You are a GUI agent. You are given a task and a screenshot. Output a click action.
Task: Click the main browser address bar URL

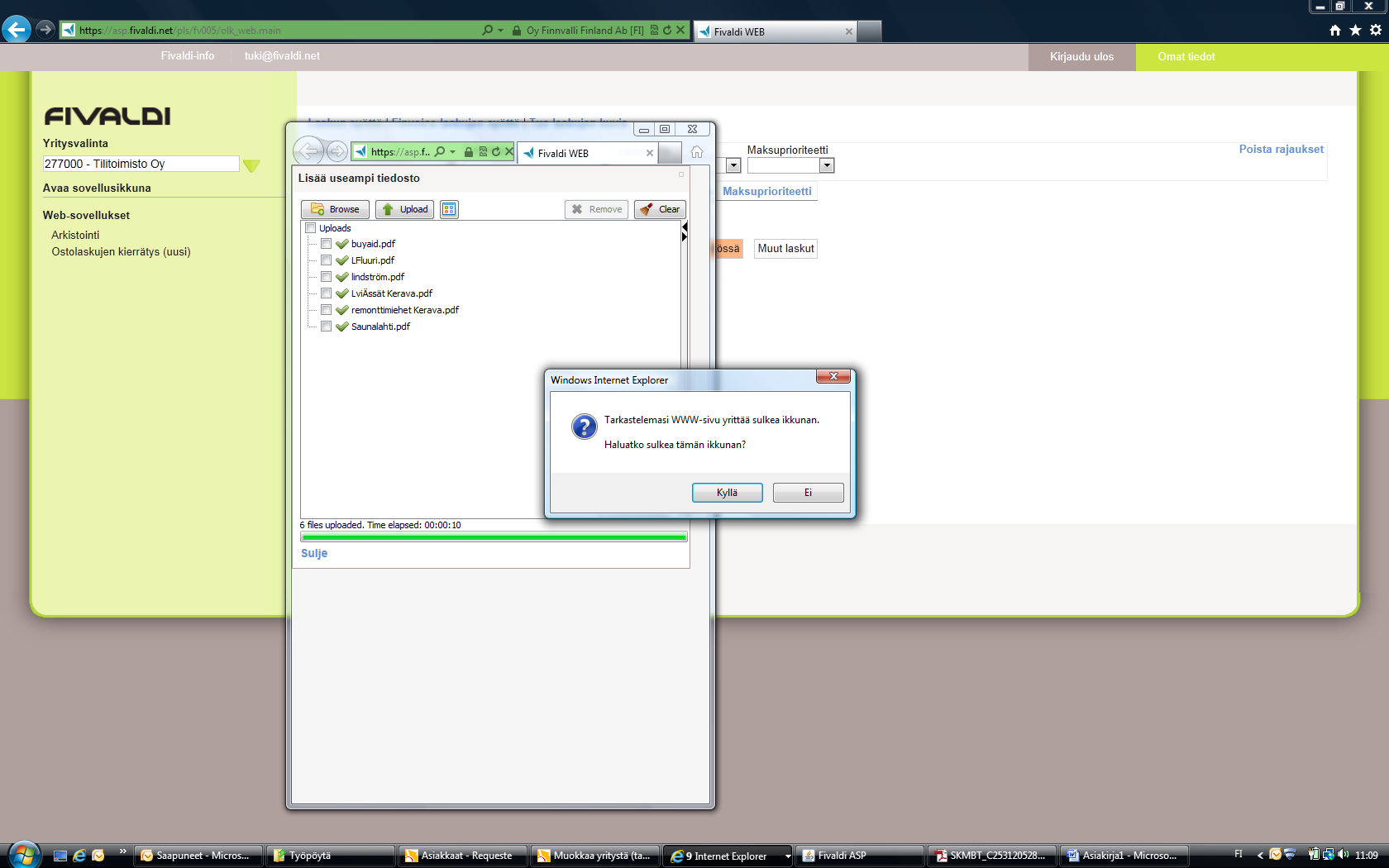coord(179,31)
